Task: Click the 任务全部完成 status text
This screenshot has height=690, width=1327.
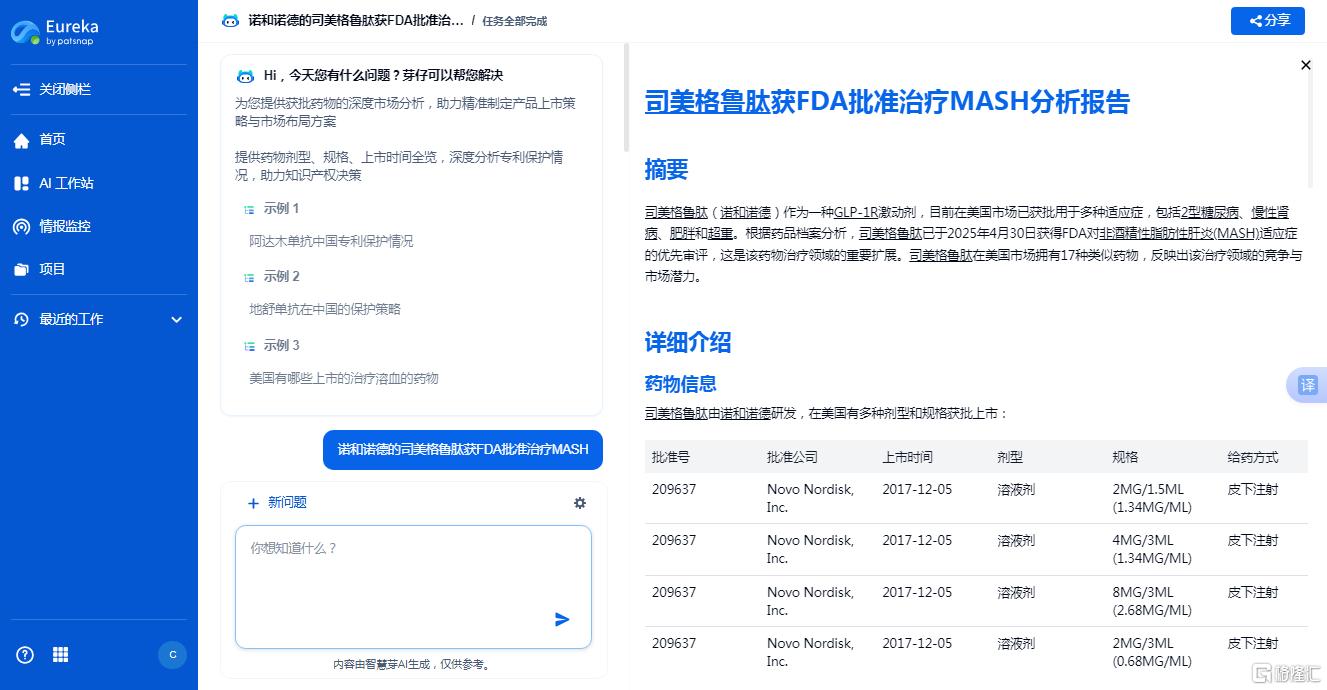Action: (515, 21)
